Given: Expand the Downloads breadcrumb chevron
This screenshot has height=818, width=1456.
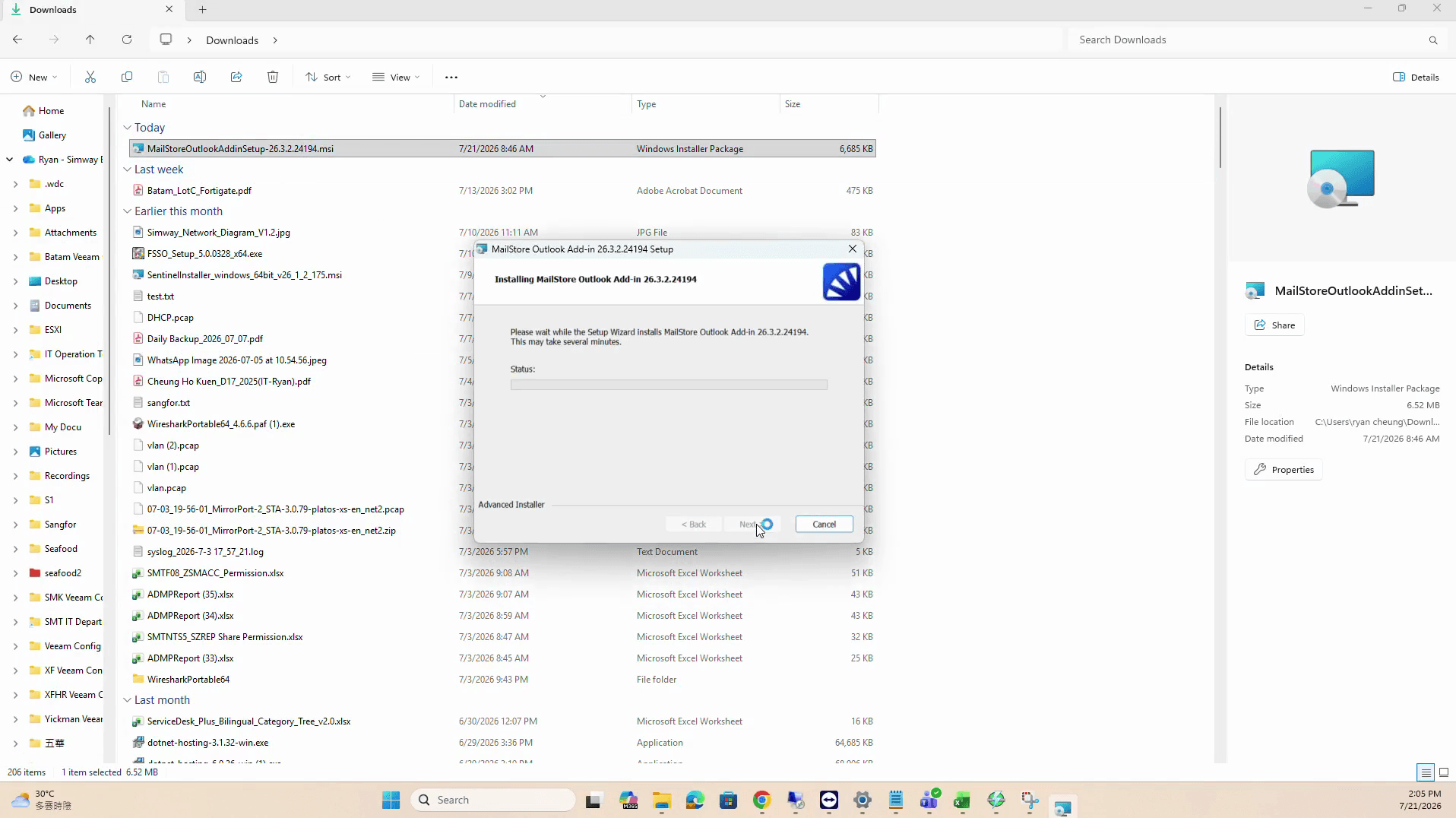Looking at the screenshot, I should (275, 40).
